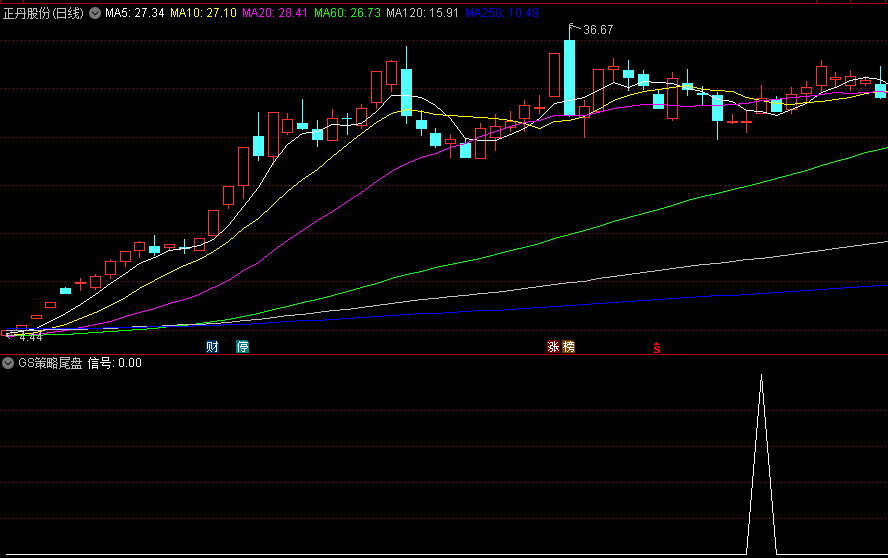Click the MA60: 26.73 label
Image resolution: width=888 pixels, height=558 pixels.
(347, 13)
